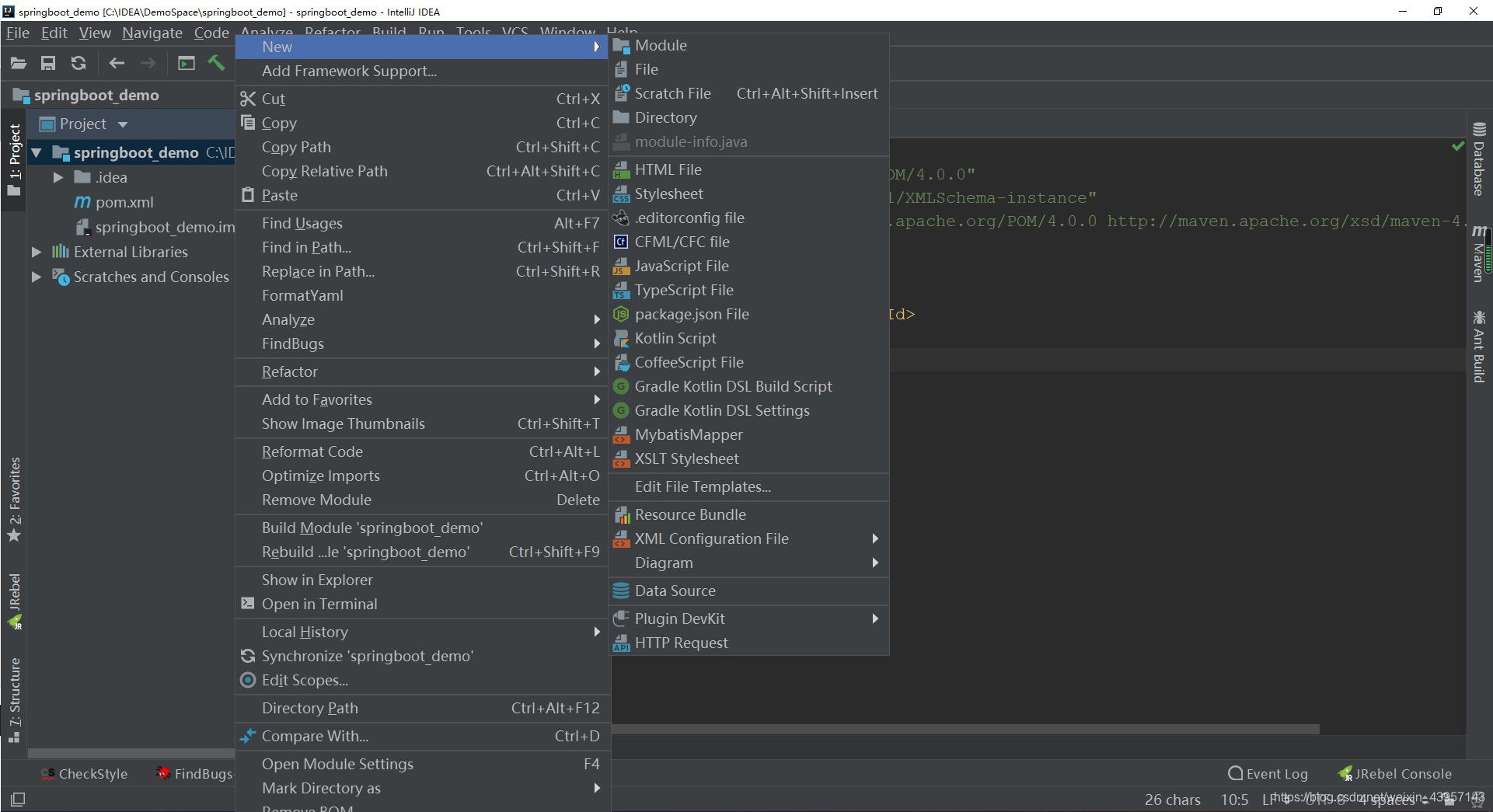Select the JavaScript File icon
This screenshot has width=1493, height=812.
coord(621,267)
